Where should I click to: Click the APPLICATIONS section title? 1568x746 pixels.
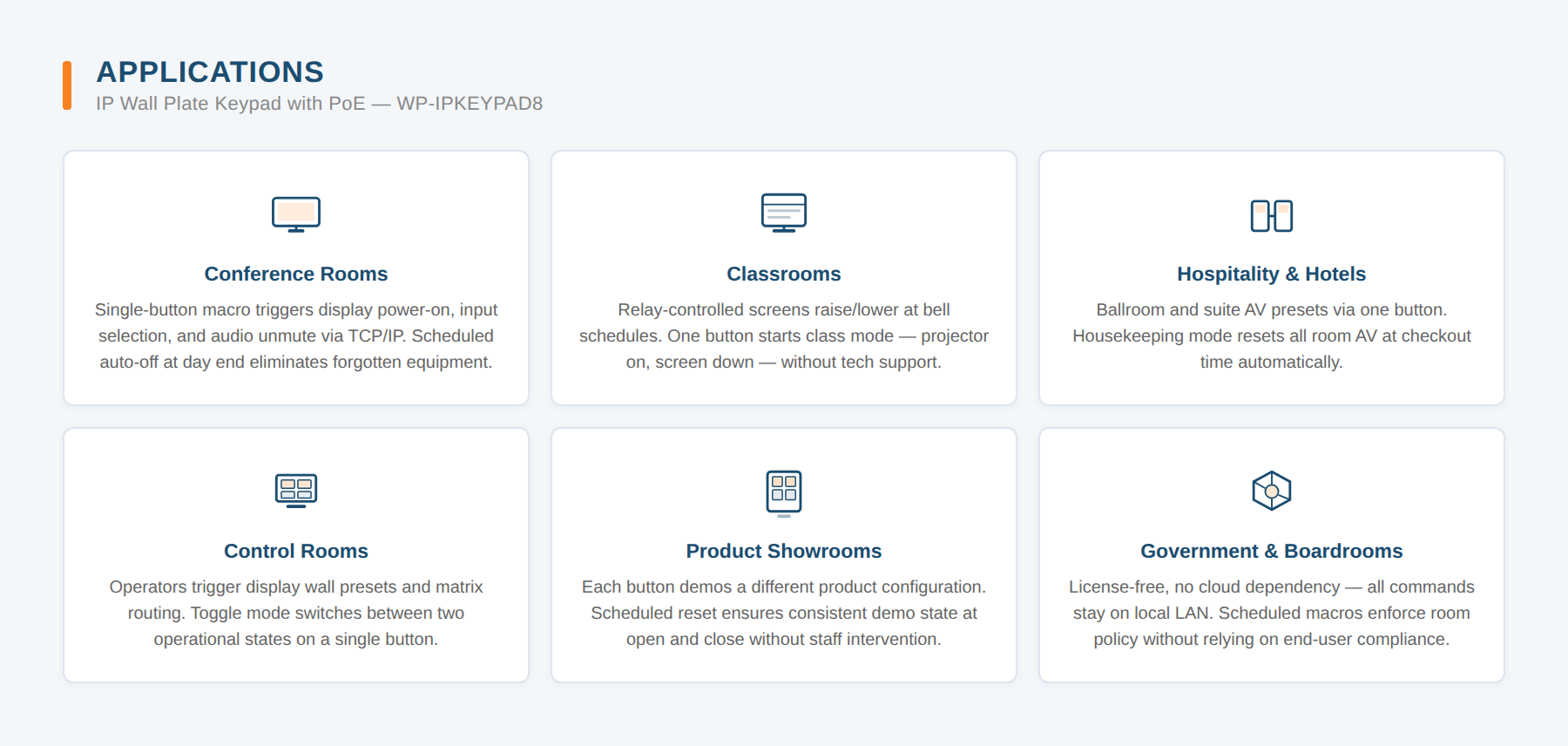click(x=210, y=71)
